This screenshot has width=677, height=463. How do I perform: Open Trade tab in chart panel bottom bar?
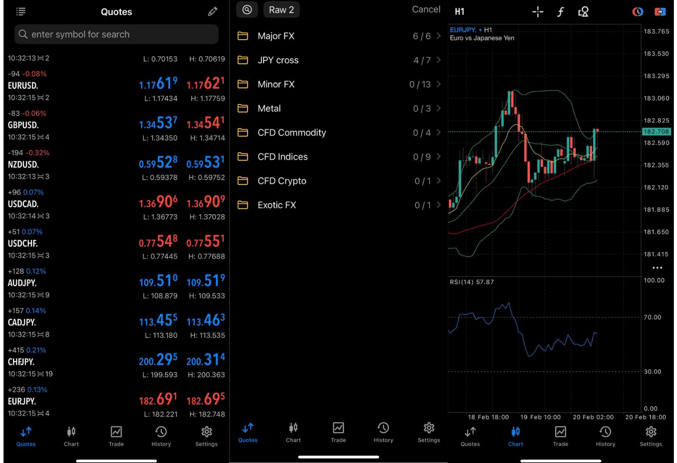[x=560, y=436]
